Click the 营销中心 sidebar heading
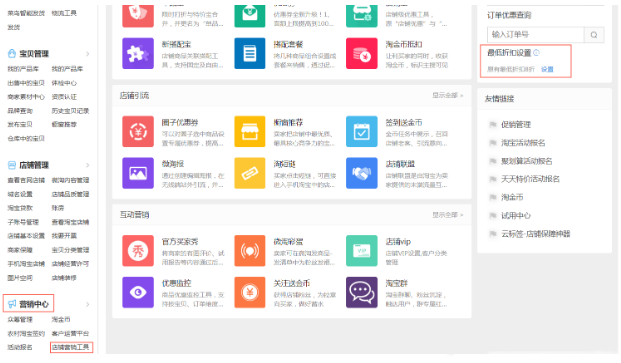This screenshot has height=363, width=621. click(34, 304)
